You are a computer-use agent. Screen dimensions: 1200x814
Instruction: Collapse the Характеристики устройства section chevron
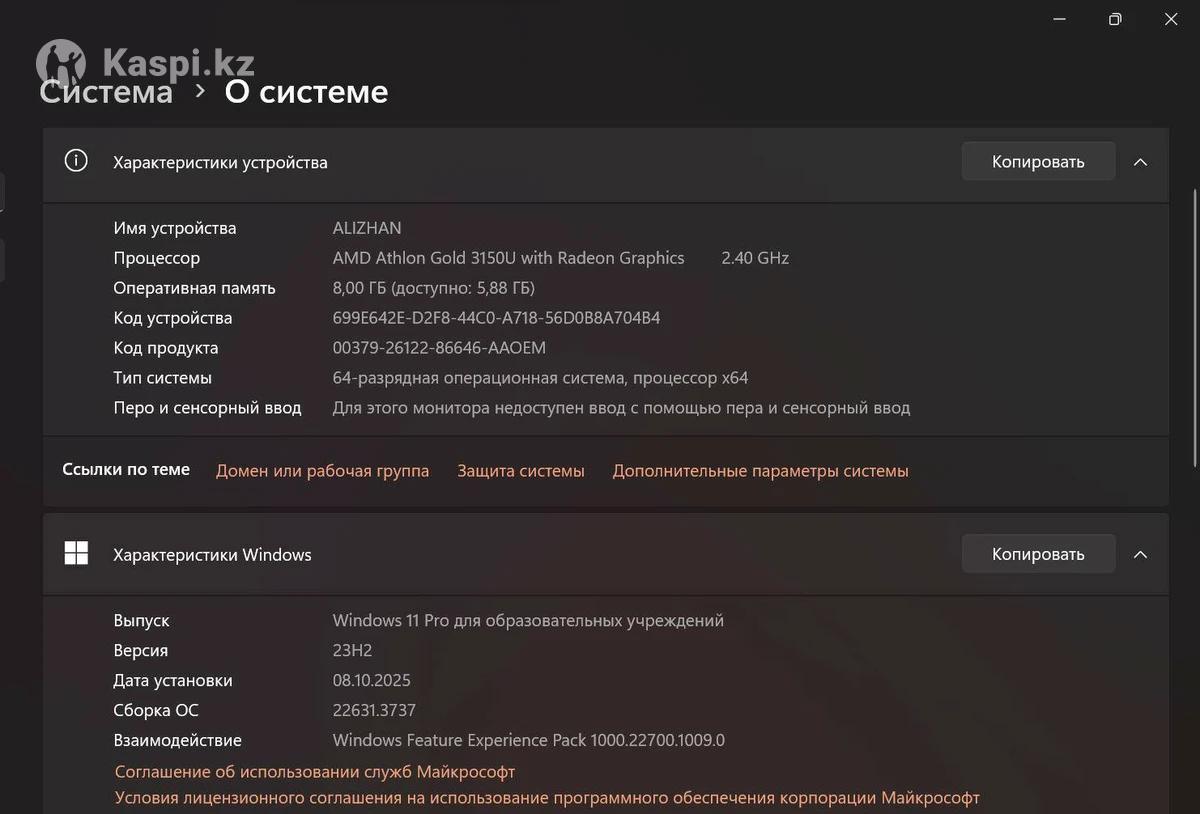pos(1140,162)
